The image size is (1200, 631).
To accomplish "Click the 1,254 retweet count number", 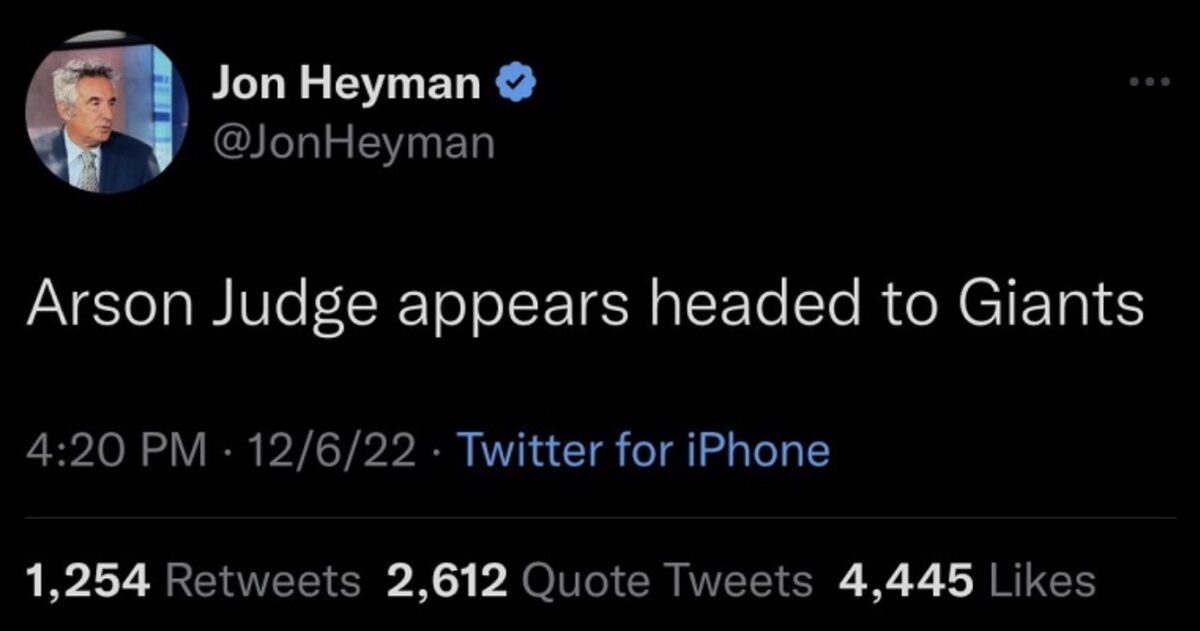I will click(90, 578).
